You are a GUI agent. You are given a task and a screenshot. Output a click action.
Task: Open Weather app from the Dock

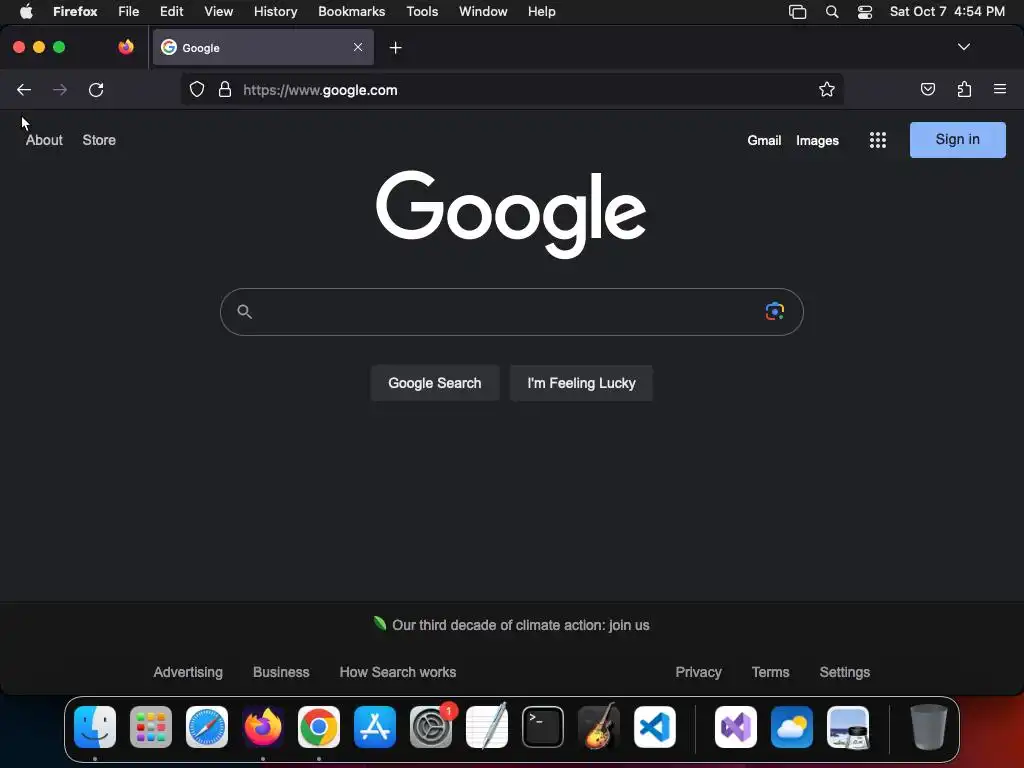792,727
